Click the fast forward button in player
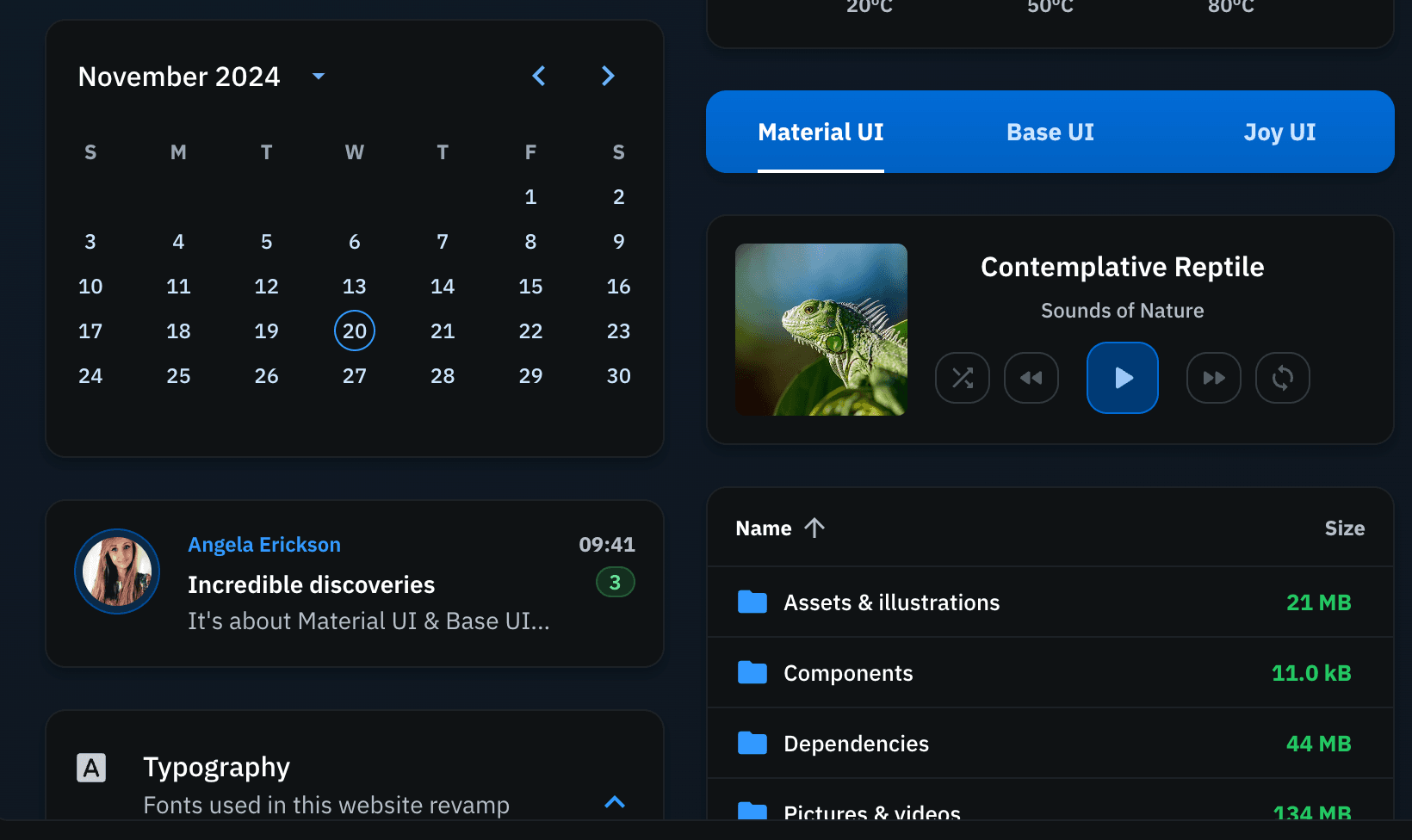The height and width of the screenshot is (840, 1412). coord(1214,378)
